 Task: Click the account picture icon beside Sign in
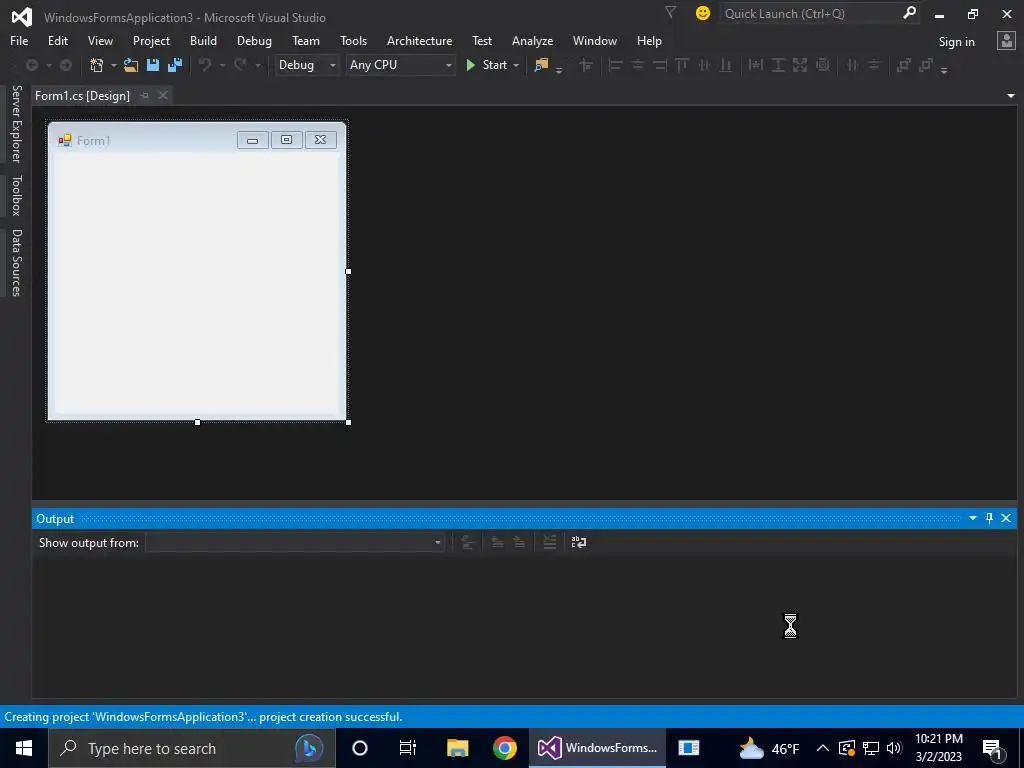1006,40
